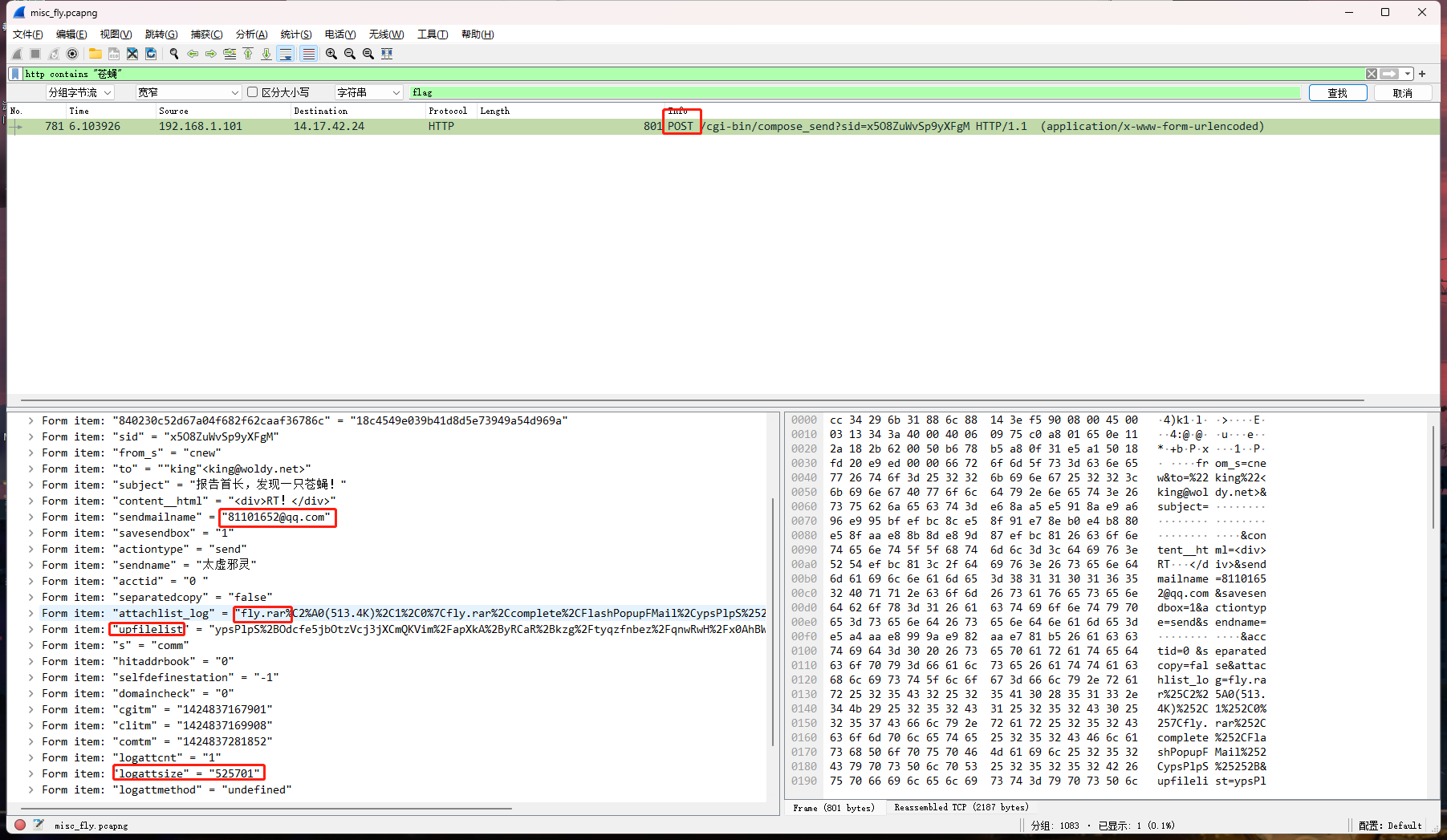Click the display filter bookmark icon
Image resolution: width=1447 pixels, height=840 pixels.
point(15,74)
